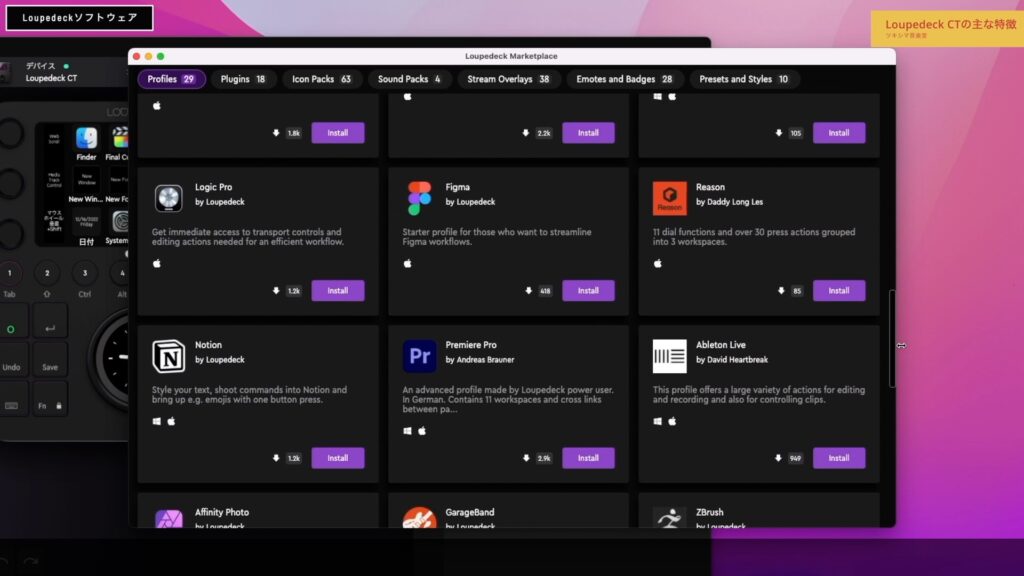Click the Ableton Live logo icon
This screenshot has height=576, width=1024.
[x=669, y=356]
